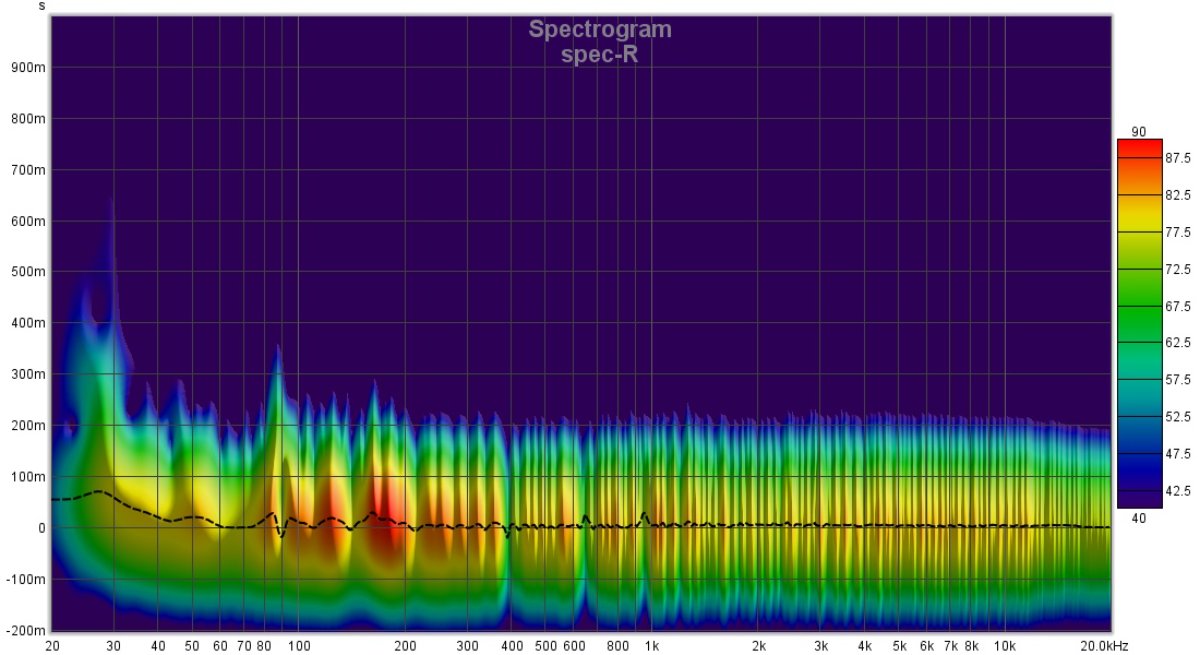Click the 's' unit label above time axis
This screenshot has height=655, width=1200.
point(42,6)
